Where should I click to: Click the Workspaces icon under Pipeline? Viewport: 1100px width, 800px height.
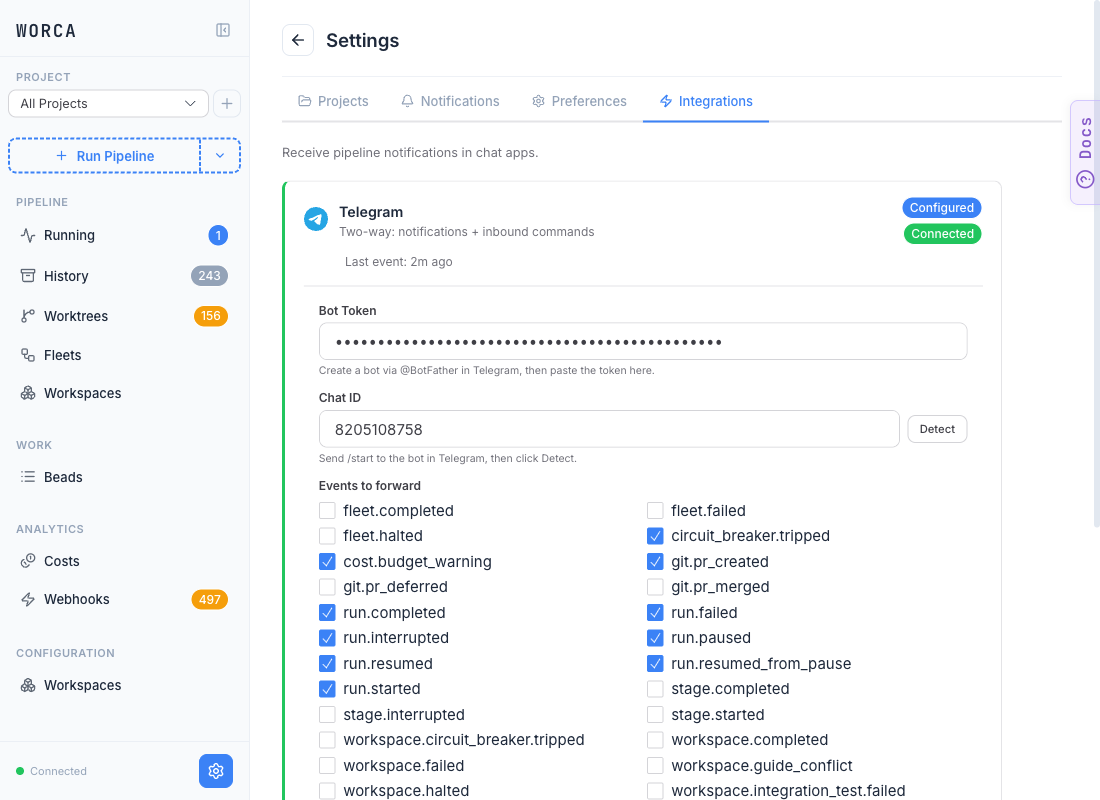(28, 393)
